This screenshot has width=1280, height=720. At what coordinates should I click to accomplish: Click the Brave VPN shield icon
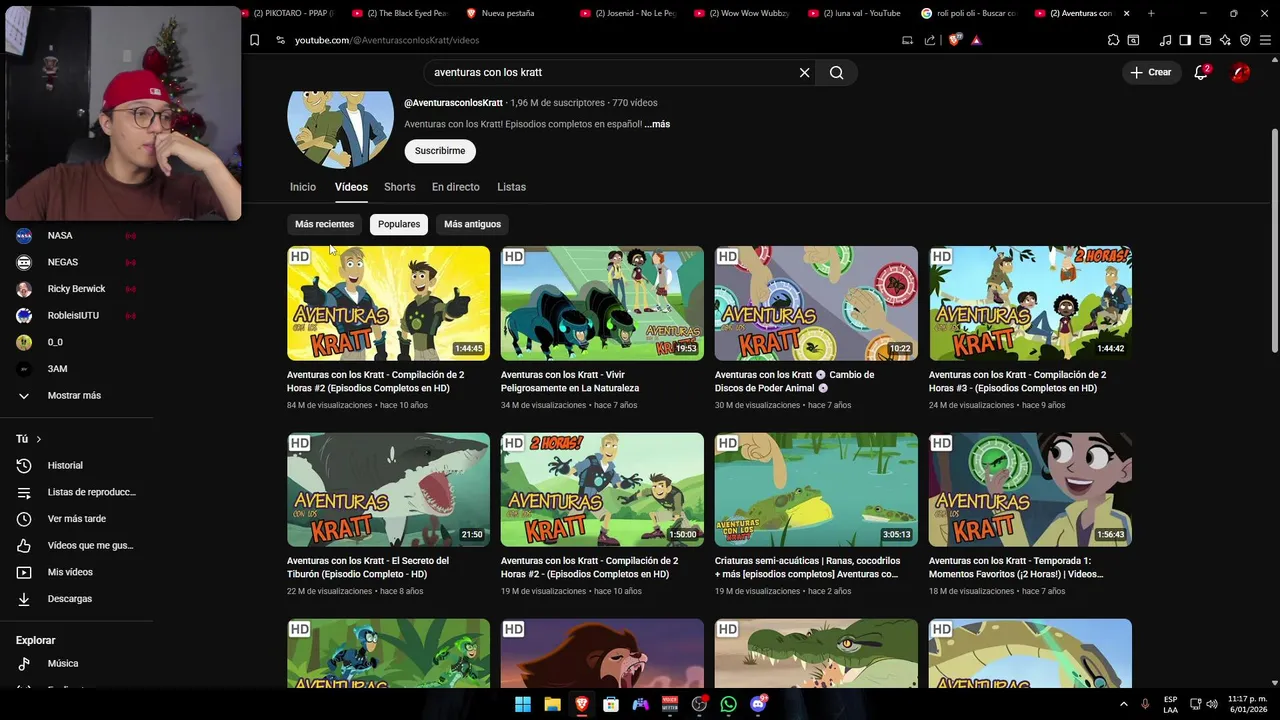(1245, 40)
